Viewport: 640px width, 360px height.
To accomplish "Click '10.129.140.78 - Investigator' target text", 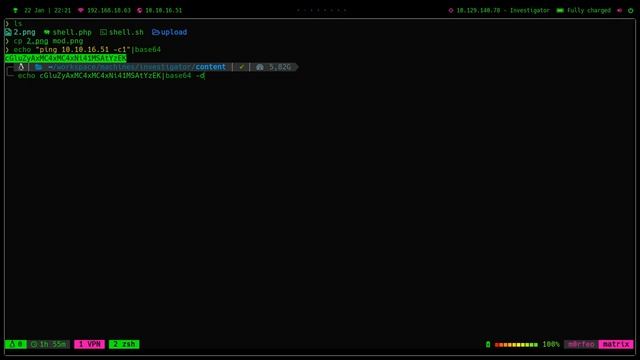I will click(503, 11).
